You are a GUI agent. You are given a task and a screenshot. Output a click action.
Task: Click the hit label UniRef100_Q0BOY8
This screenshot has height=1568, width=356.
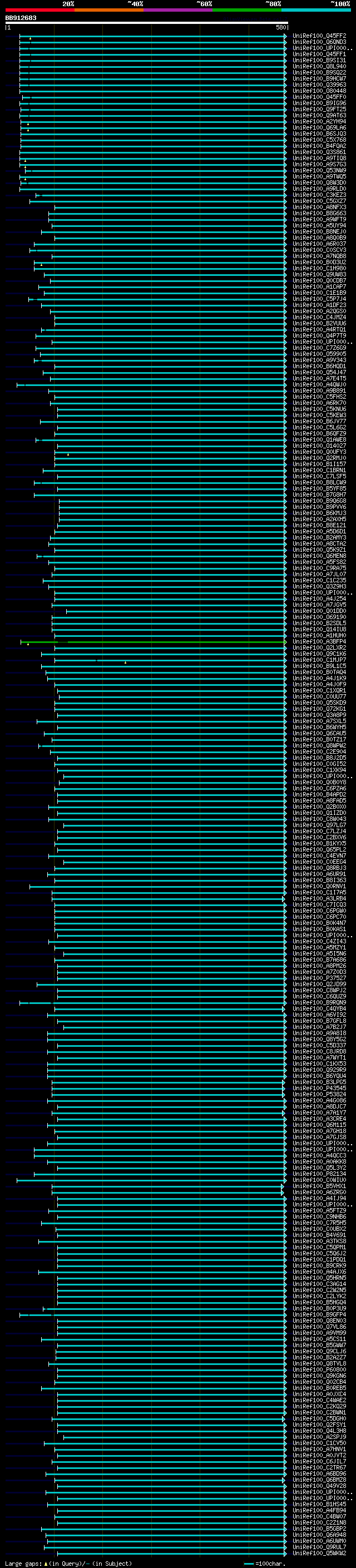319,782
